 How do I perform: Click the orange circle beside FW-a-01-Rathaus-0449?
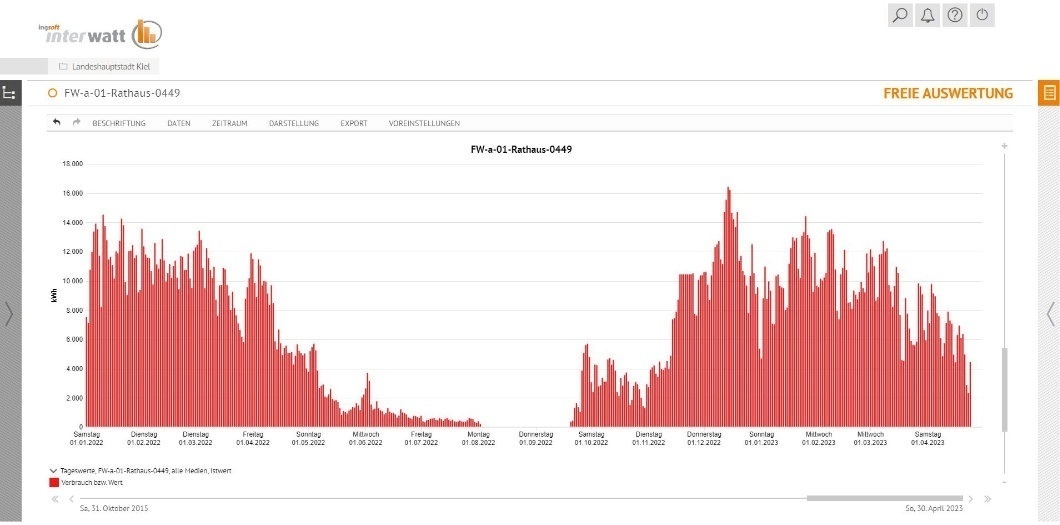coord(52,93)
